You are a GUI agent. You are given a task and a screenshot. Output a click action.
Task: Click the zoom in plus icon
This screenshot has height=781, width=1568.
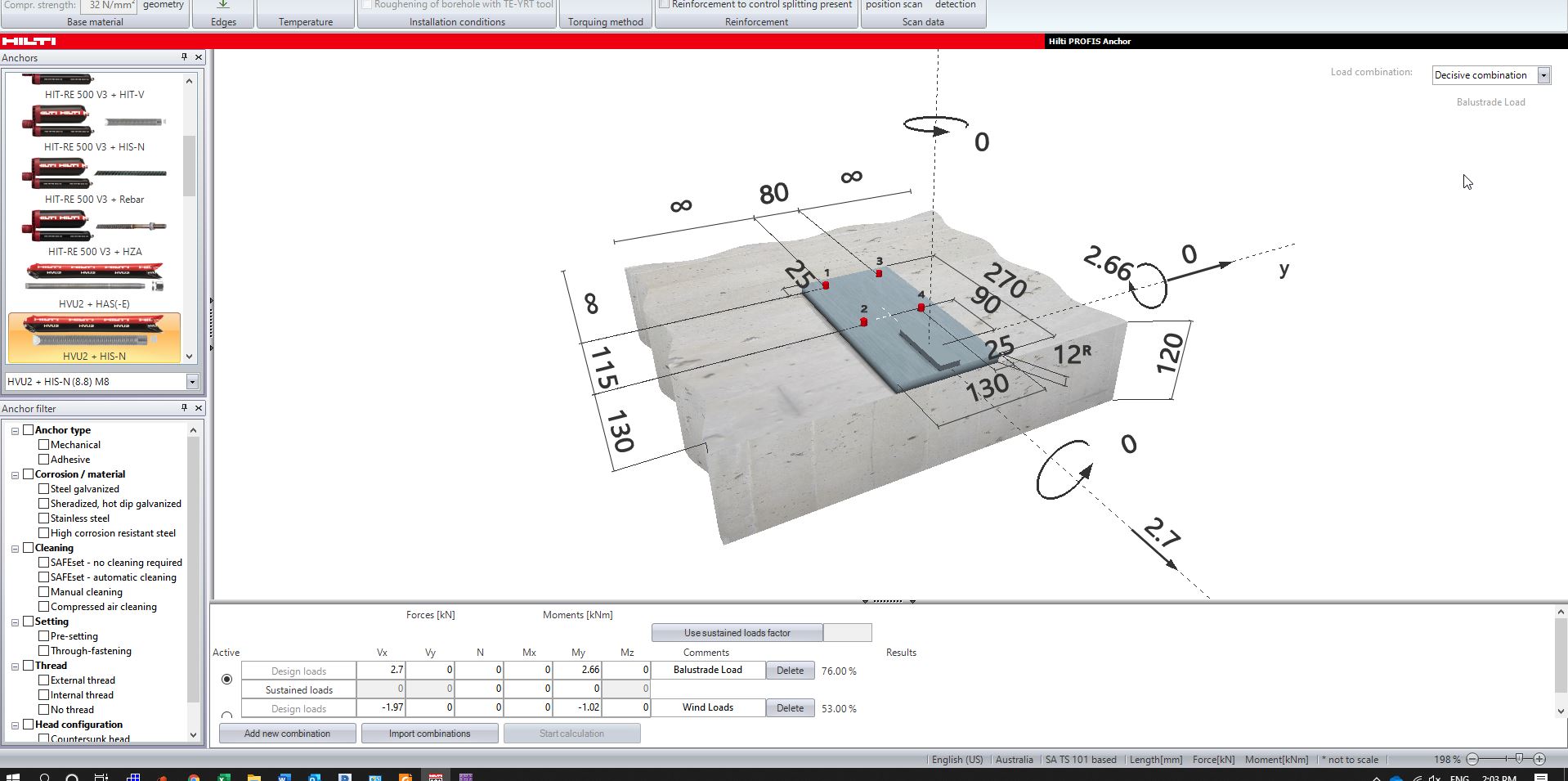(x=1539, y=759)
